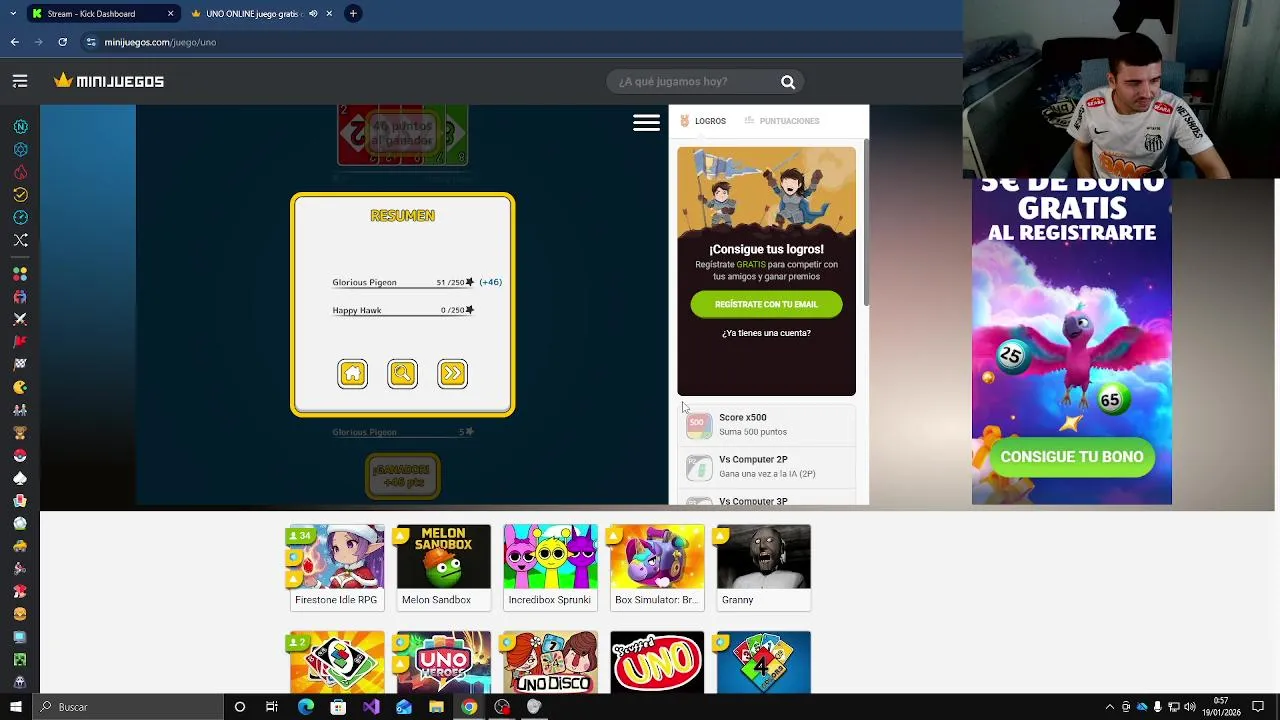Image resolution: width=1280 pixels, height=720 pixels.
Task: Reload the page
Action: point(62,42)
